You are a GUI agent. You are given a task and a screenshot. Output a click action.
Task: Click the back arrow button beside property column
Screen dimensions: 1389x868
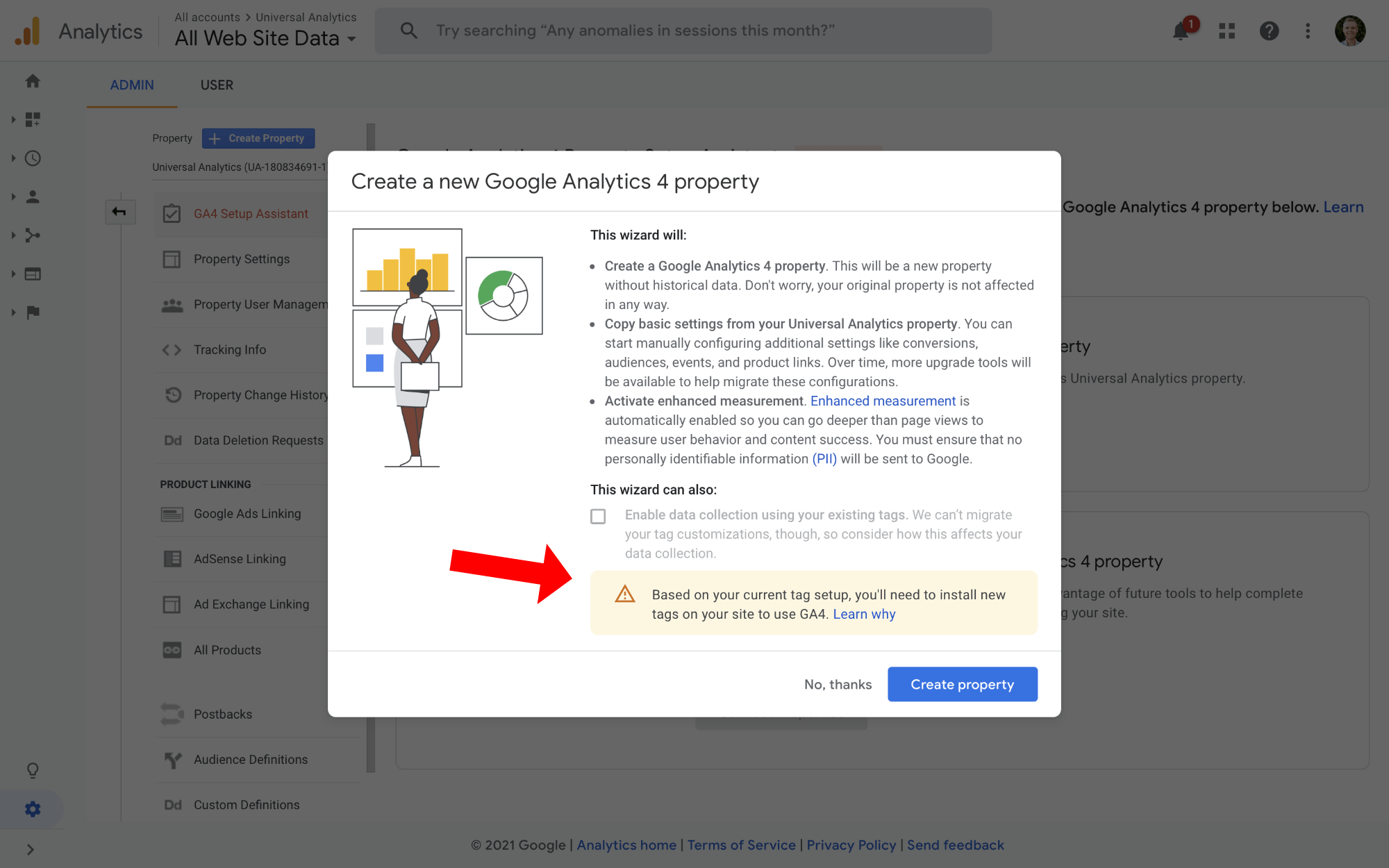(x=119, y=212)
